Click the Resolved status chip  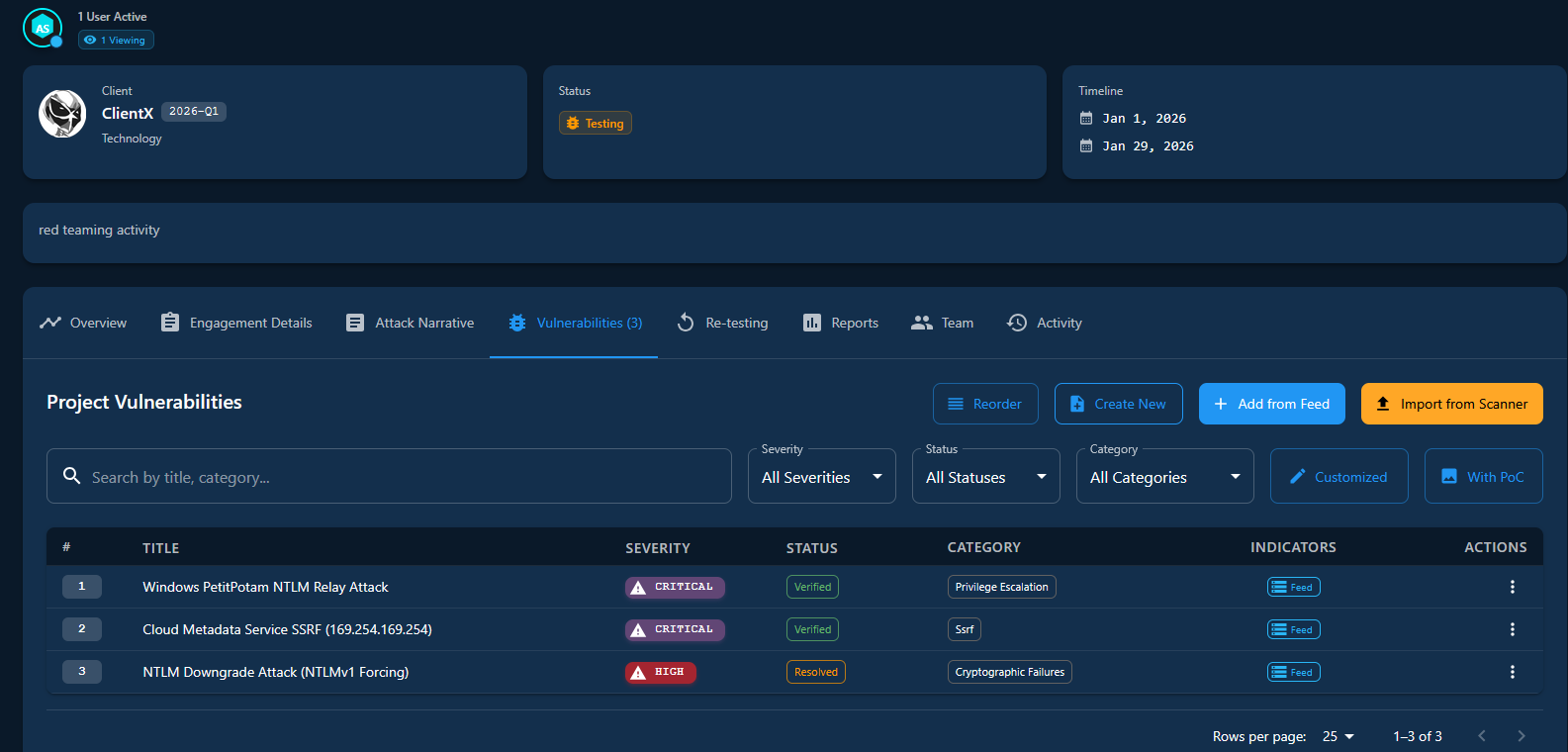point(816,672)
